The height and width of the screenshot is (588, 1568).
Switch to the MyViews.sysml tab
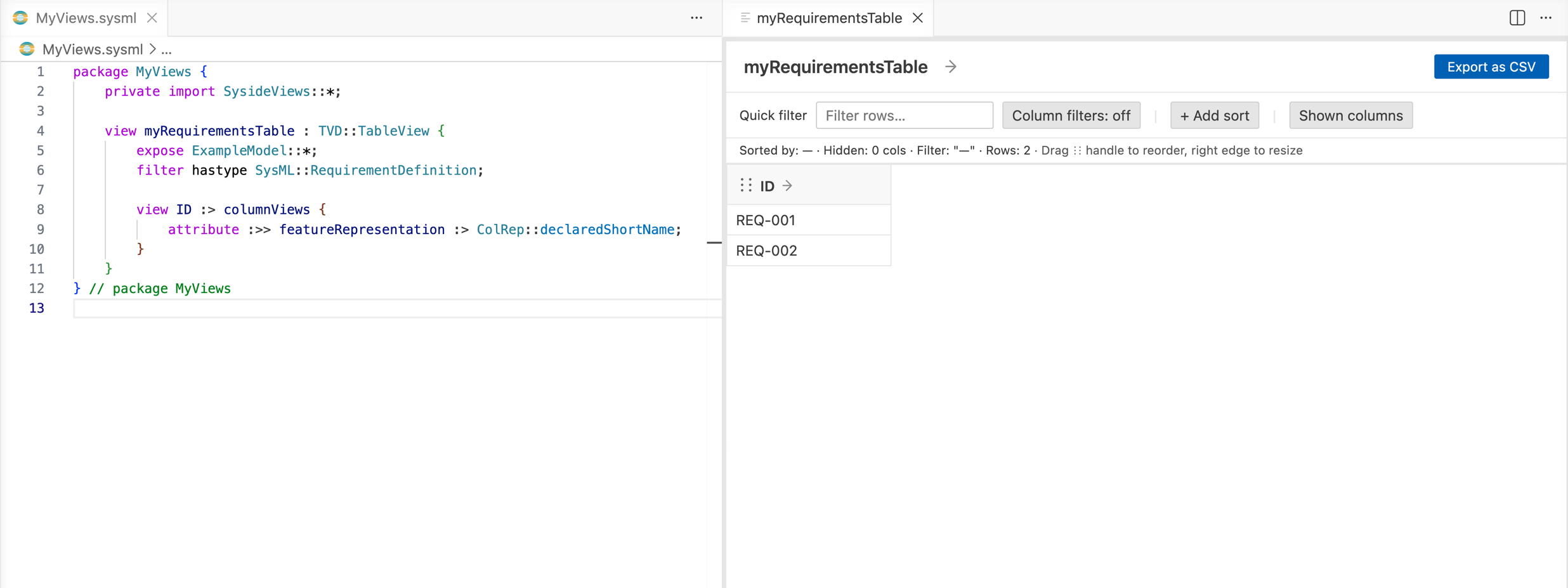coord(86,18)
